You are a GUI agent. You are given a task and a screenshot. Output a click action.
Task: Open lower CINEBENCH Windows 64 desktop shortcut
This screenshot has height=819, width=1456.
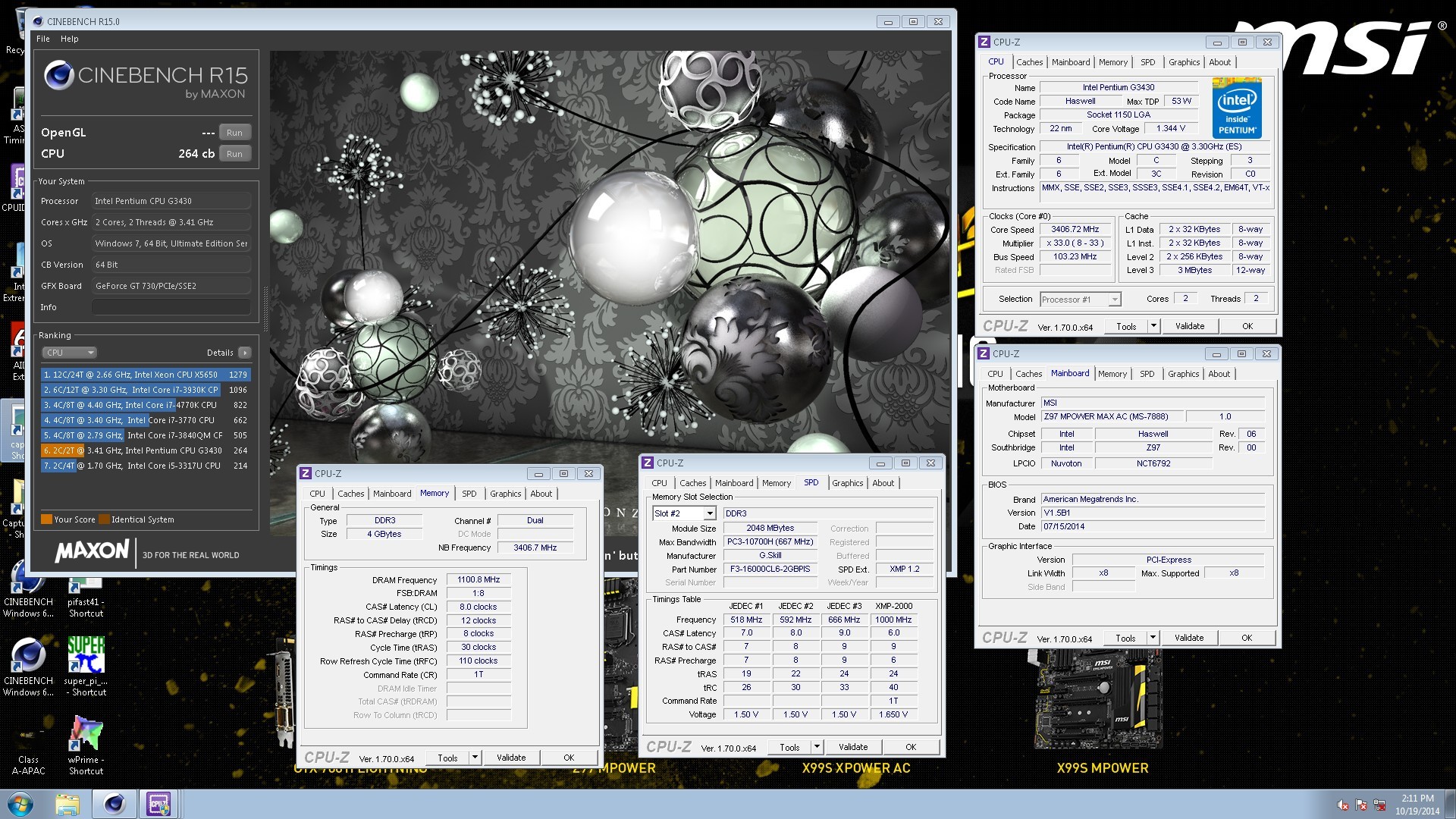tap(28, 667)
